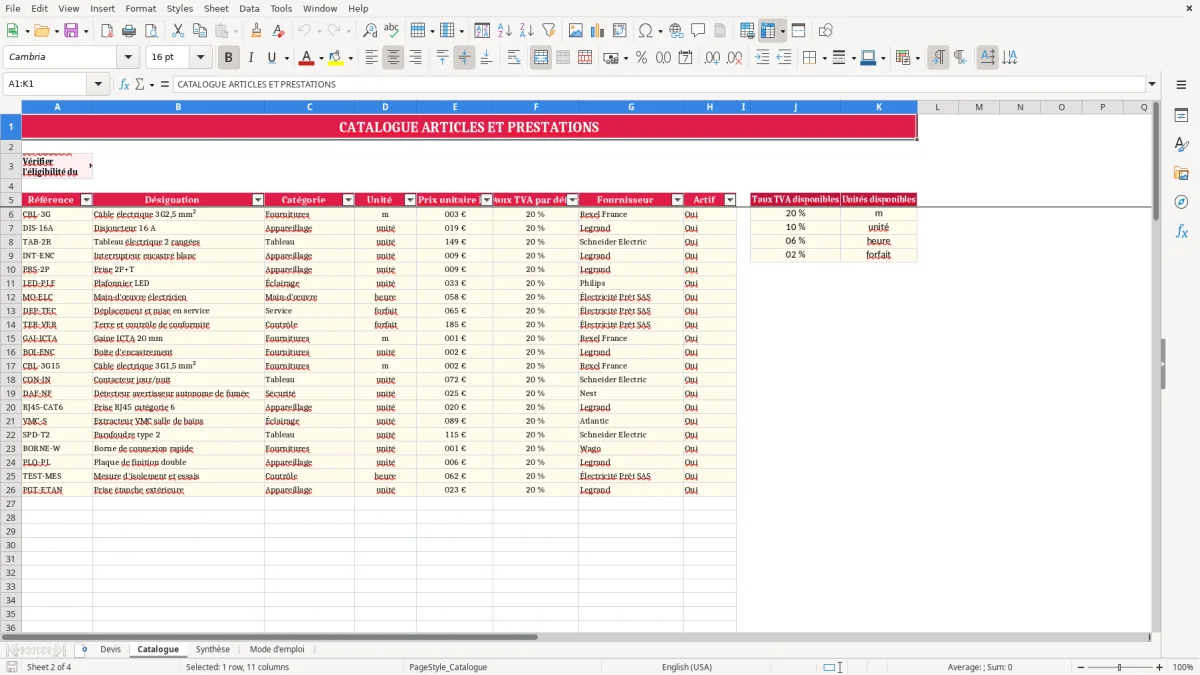Apply yellow background highlight color
Image resolution: width=1200 pixels, height=675 pixels.
pyautogui.click(x=335, y=58)
